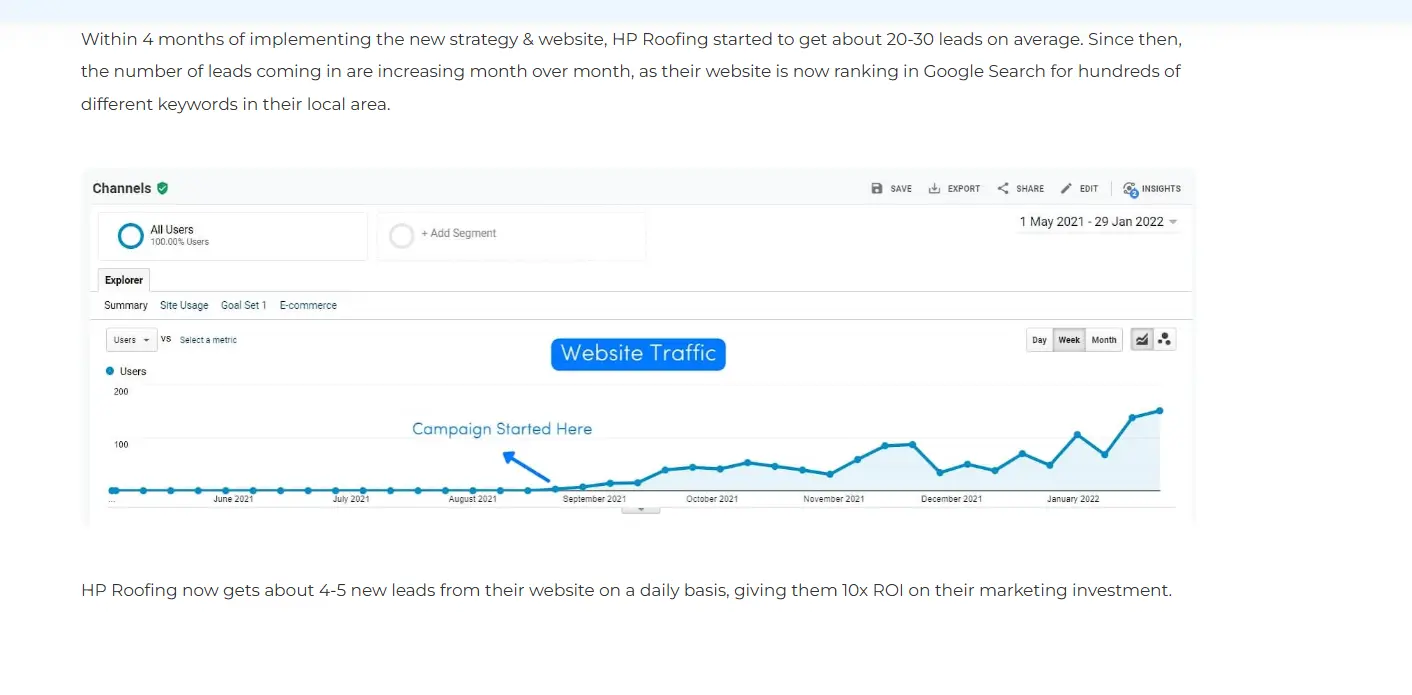Select the Explorer tab

tap(124, 280)
